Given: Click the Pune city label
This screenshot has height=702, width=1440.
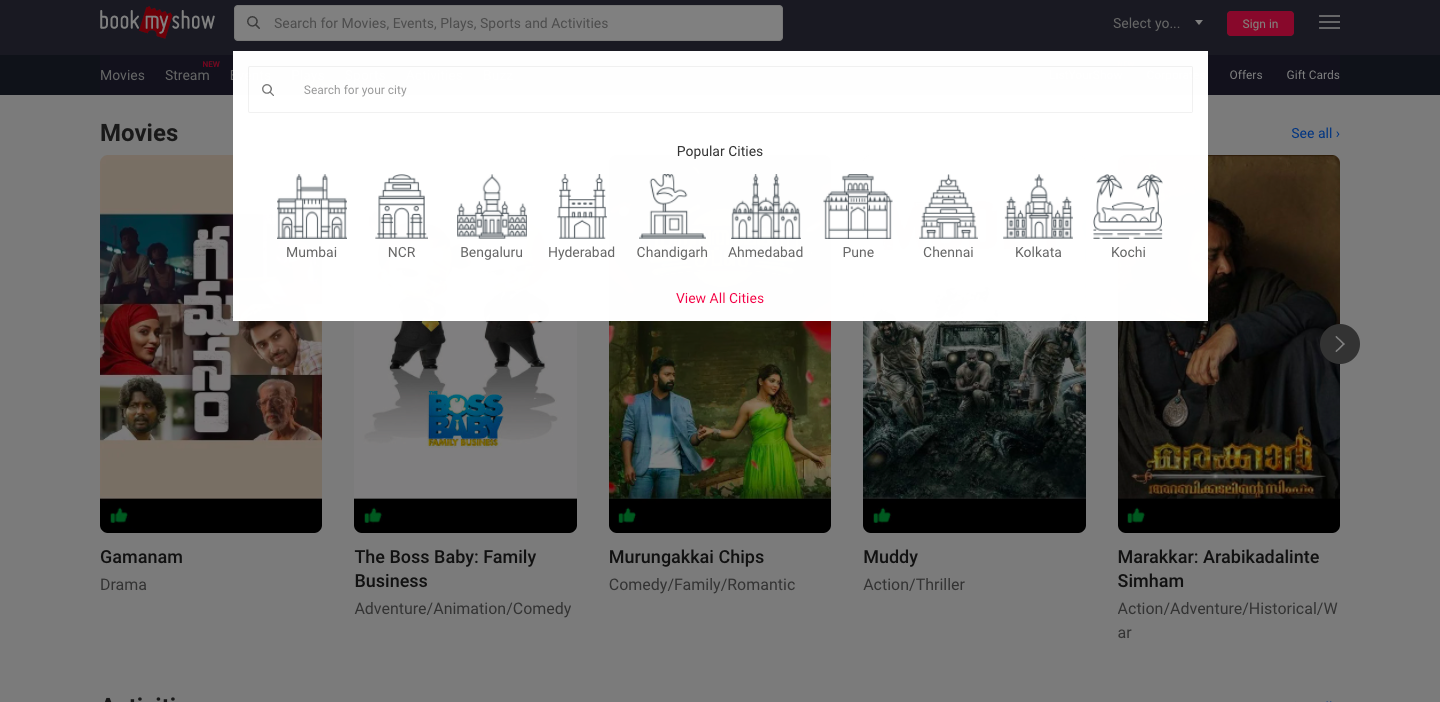Looking at the screenshot, I should 858,252.
